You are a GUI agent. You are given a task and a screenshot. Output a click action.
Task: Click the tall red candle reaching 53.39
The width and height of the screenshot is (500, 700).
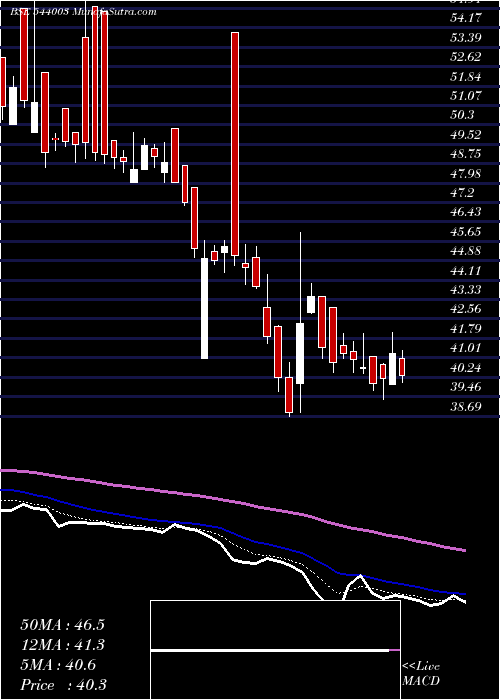click(235, 144)
